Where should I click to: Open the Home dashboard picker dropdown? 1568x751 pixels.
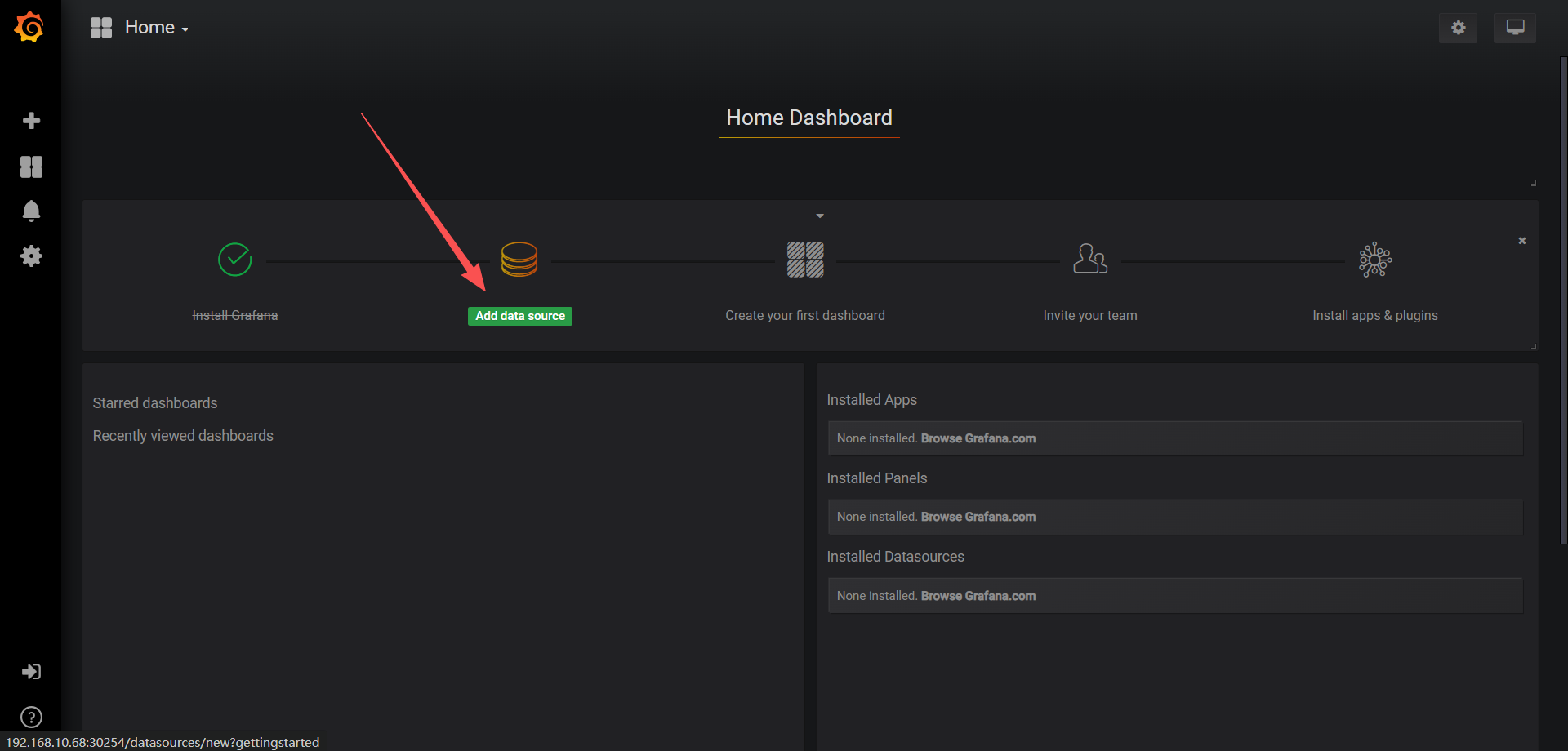[157, 28]
